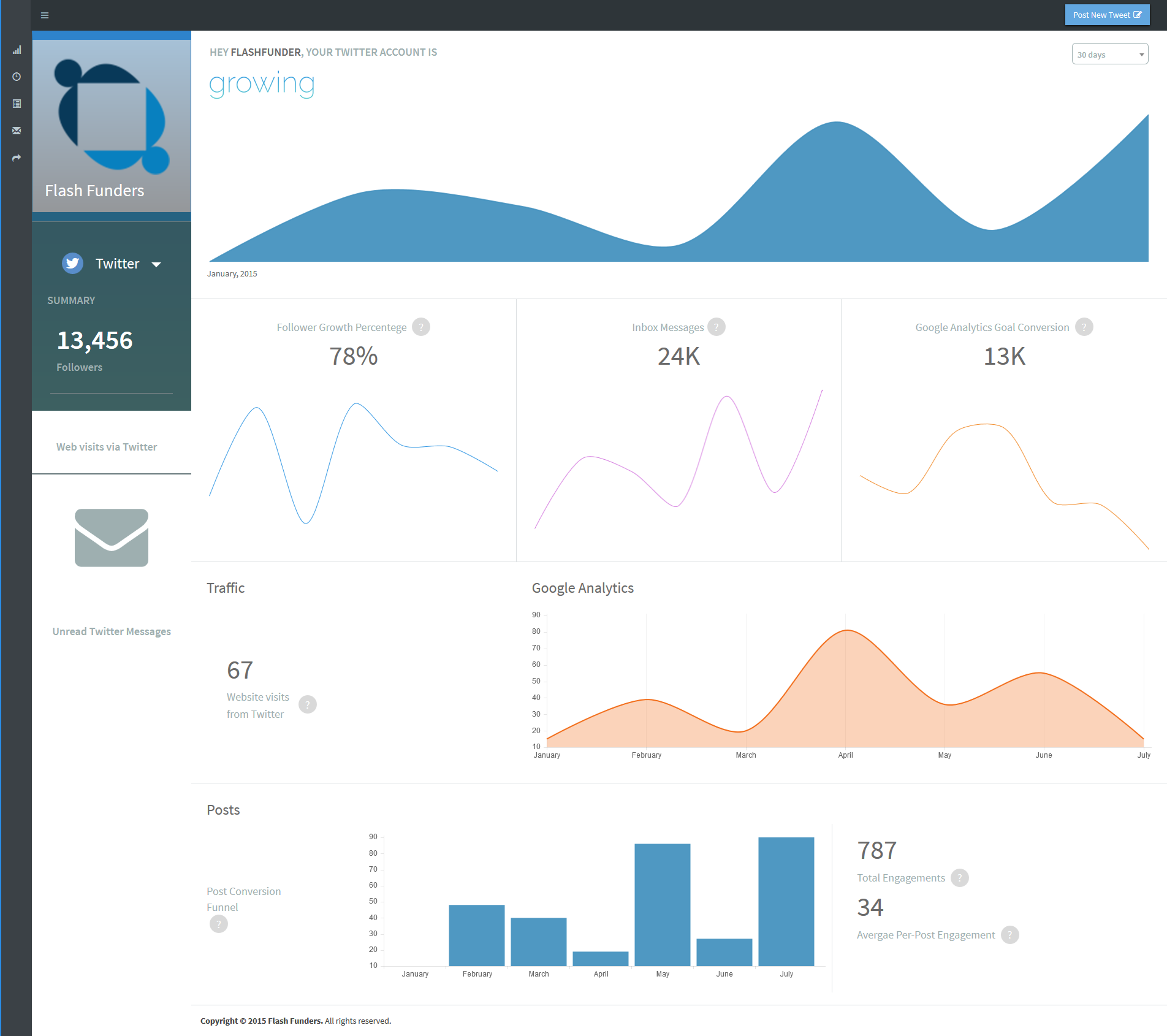Toggle the hamburger menu in top bar

point(45,15)
